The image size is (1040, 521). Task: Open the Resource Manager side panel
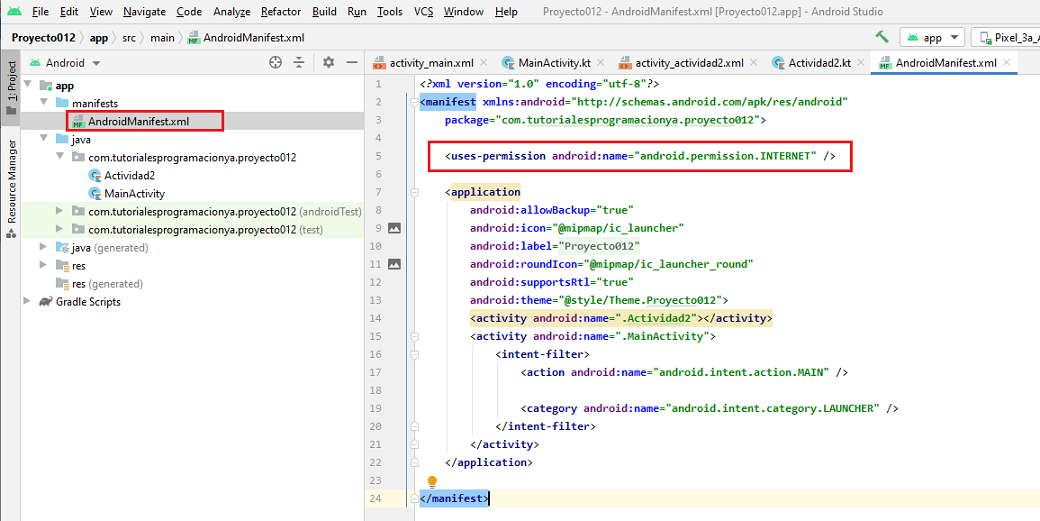point(11,188)
